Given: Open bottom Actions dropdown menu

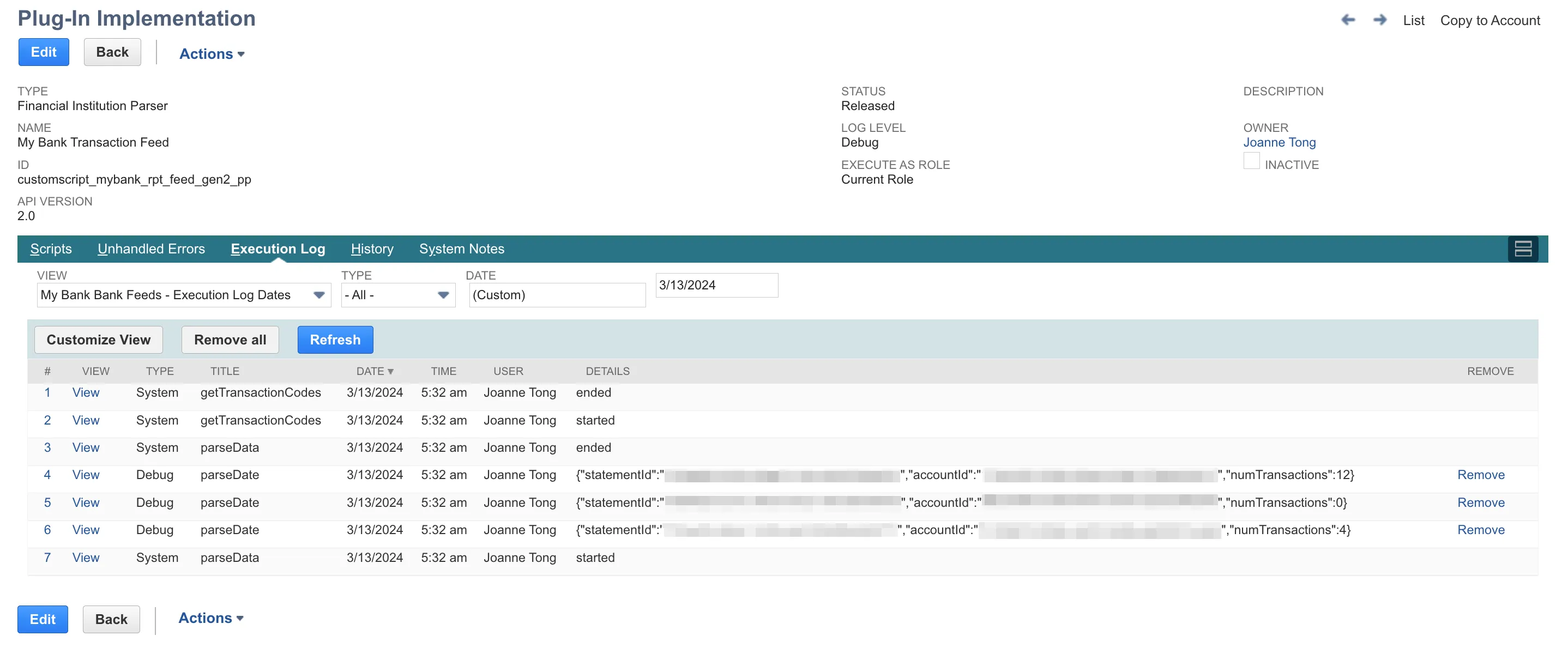Looking at the screenshot, I should pos(210,617).
